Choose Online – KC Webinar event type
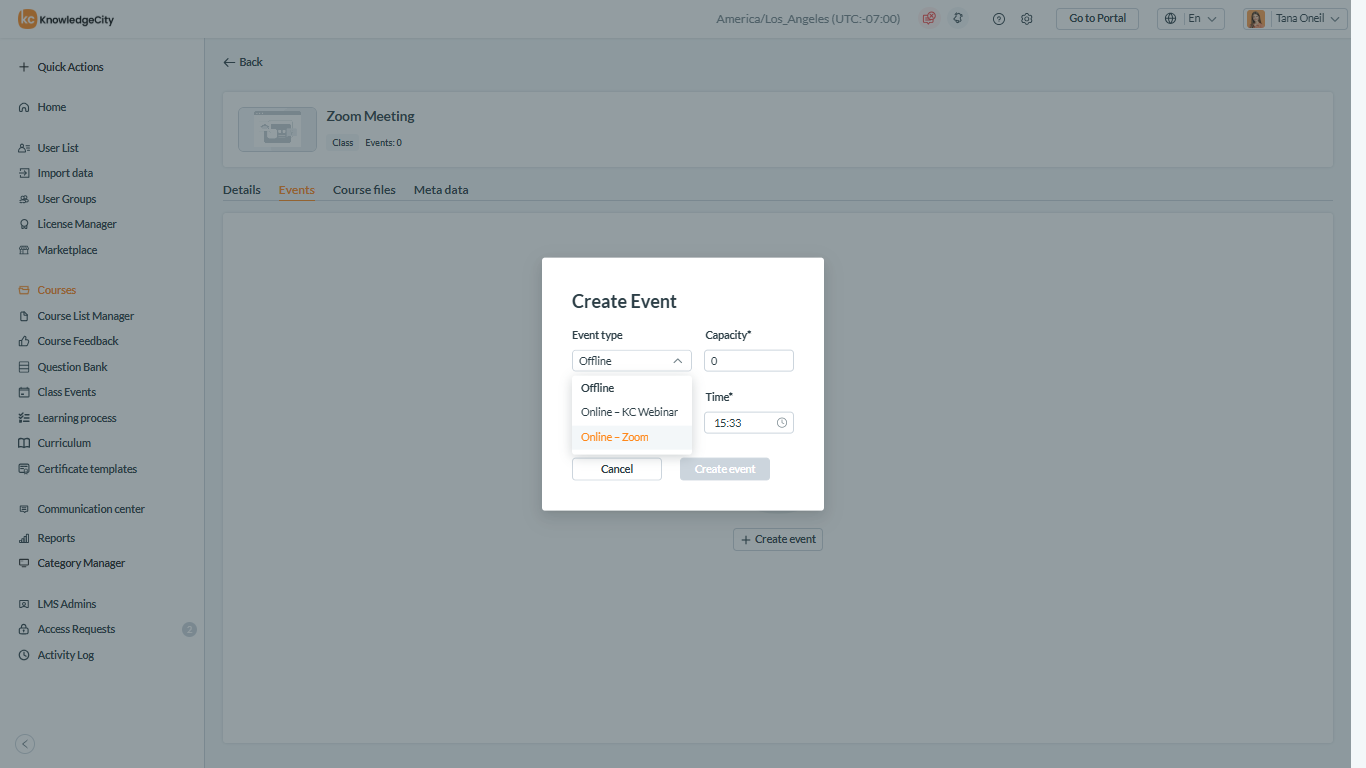Screen dimensions: 1366x768 coord(629,412)
